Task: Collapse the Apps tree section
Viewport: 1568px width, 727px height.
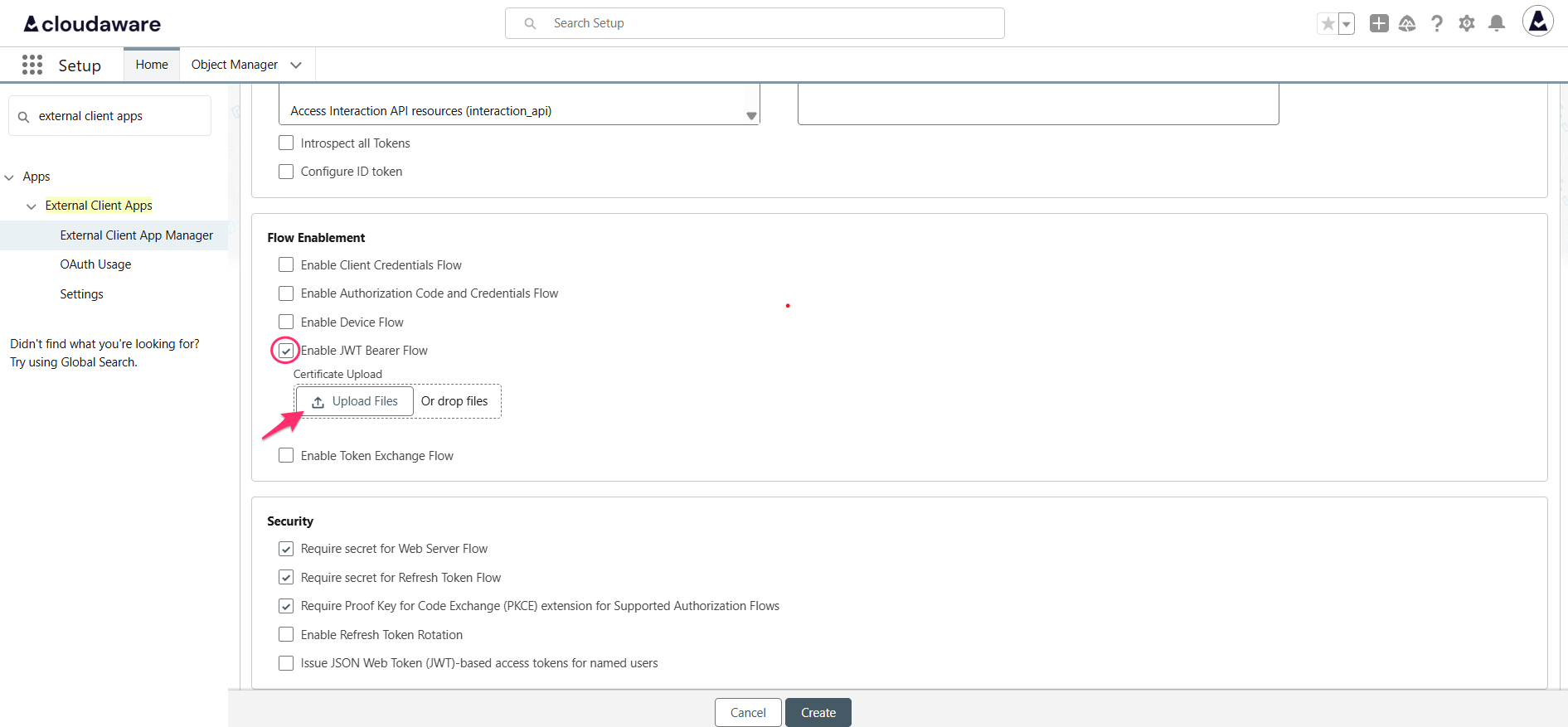Action: [x=10, y=177]
